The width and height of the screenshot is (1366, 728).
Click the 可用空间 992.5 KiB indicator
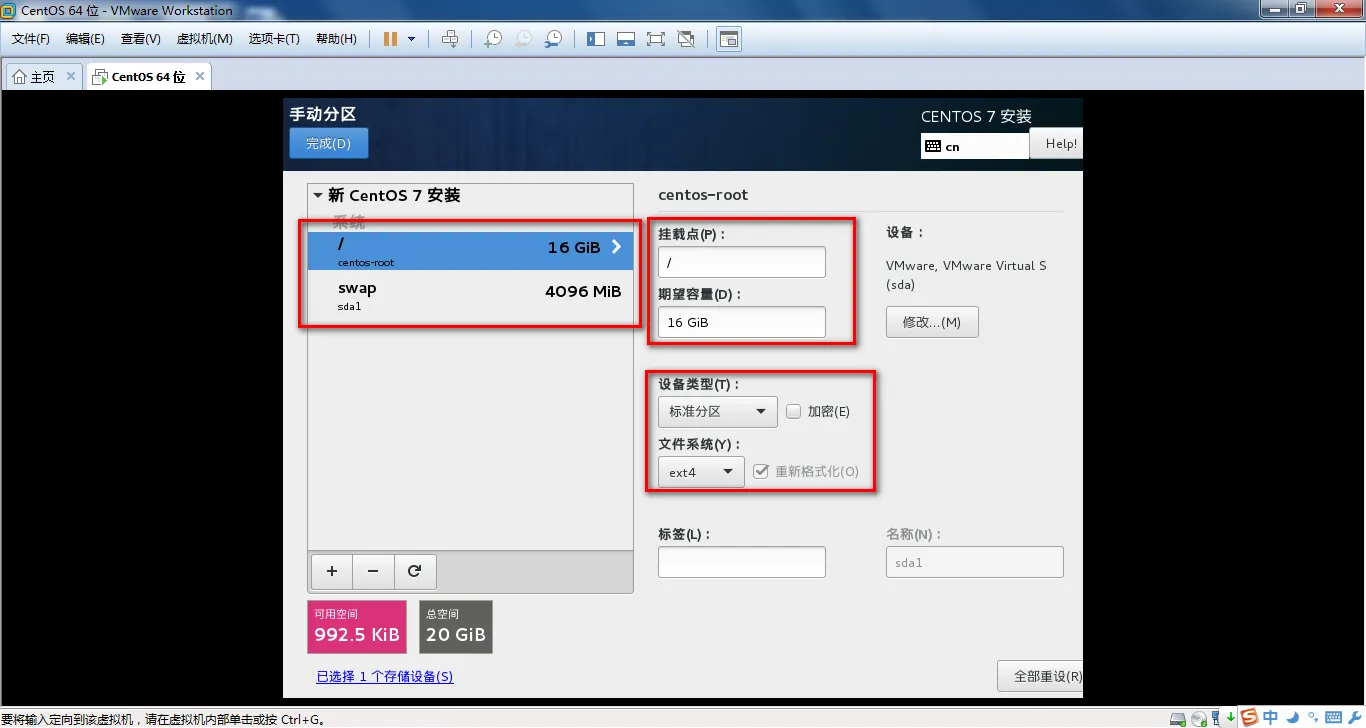(x=357, y=627)
